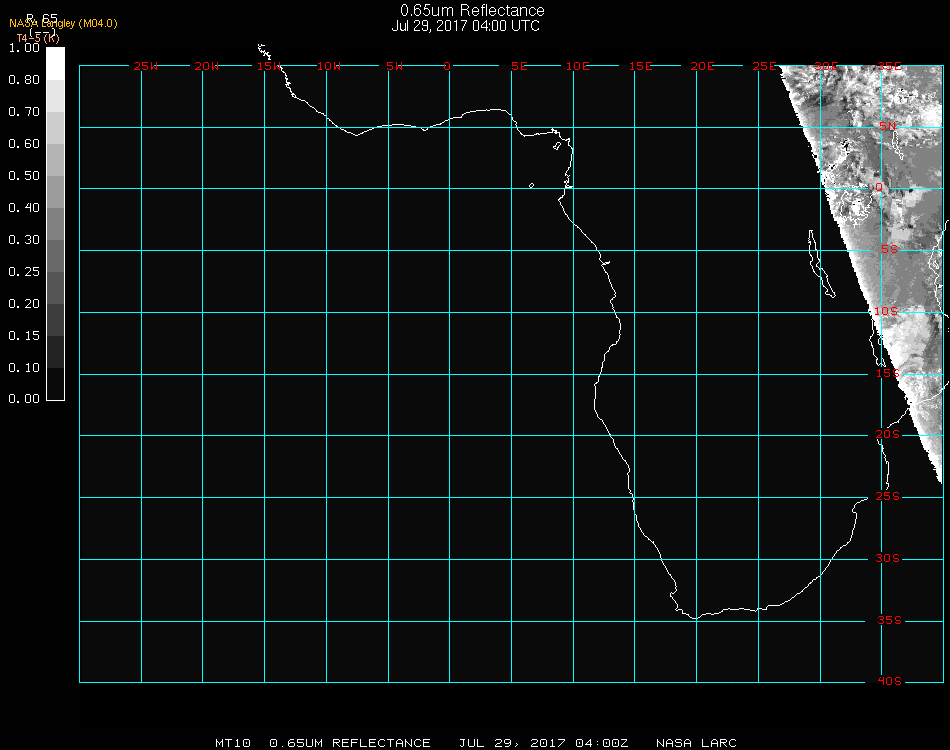Click the 'Jul 29, 2017 04:00 UTC' date text
This screenshot has height=750, width=950.
[465, 26]
